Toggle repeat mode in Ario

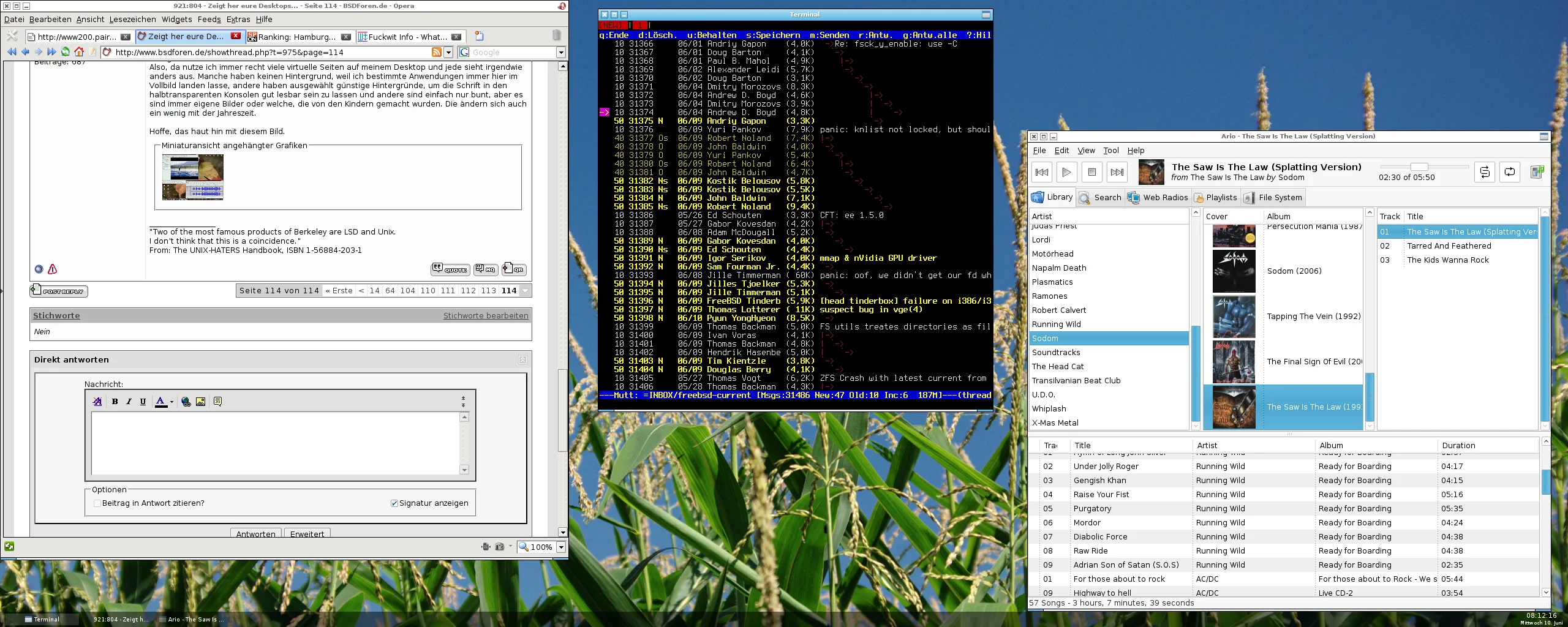pos(1510,172)
